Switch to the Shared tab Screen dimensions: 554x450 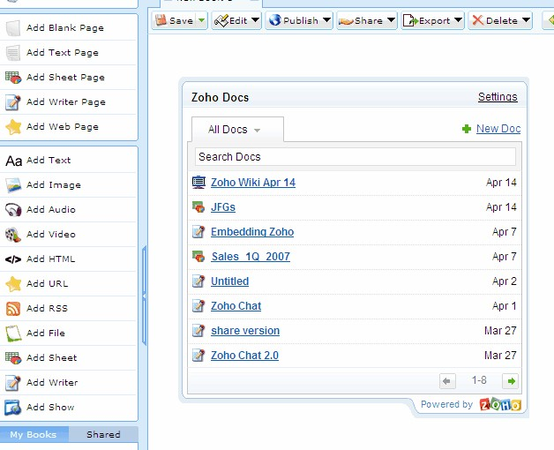[103, 434]
